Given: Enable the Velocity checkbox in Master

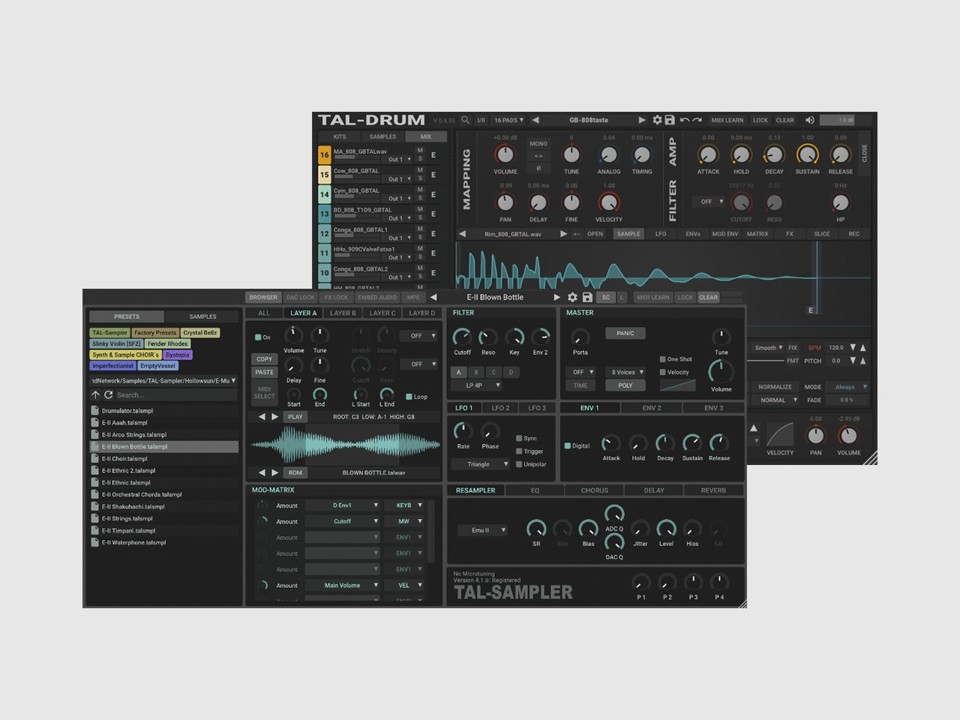Looking at the screenshot, I should point(662,372).
